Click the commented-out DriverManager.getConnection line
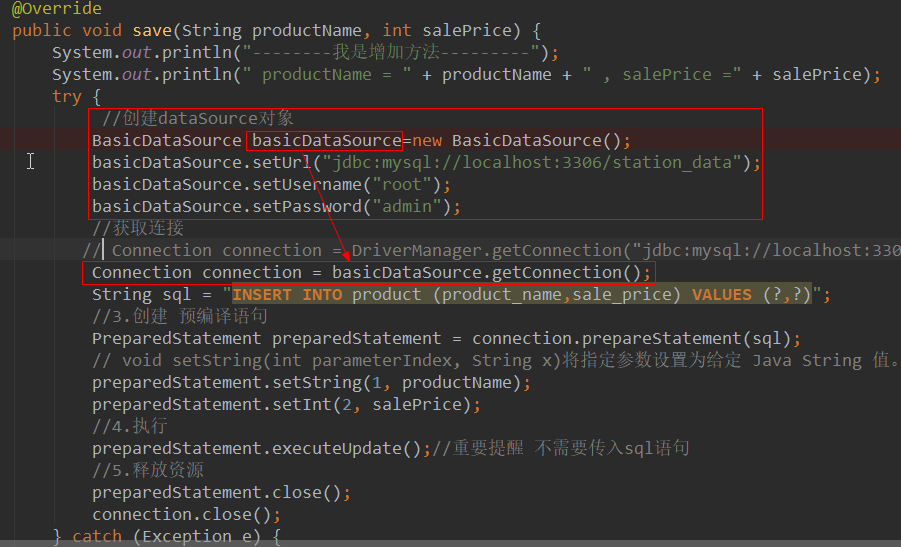The height and width of the screenshot is (547, 901). coord(491,251)
